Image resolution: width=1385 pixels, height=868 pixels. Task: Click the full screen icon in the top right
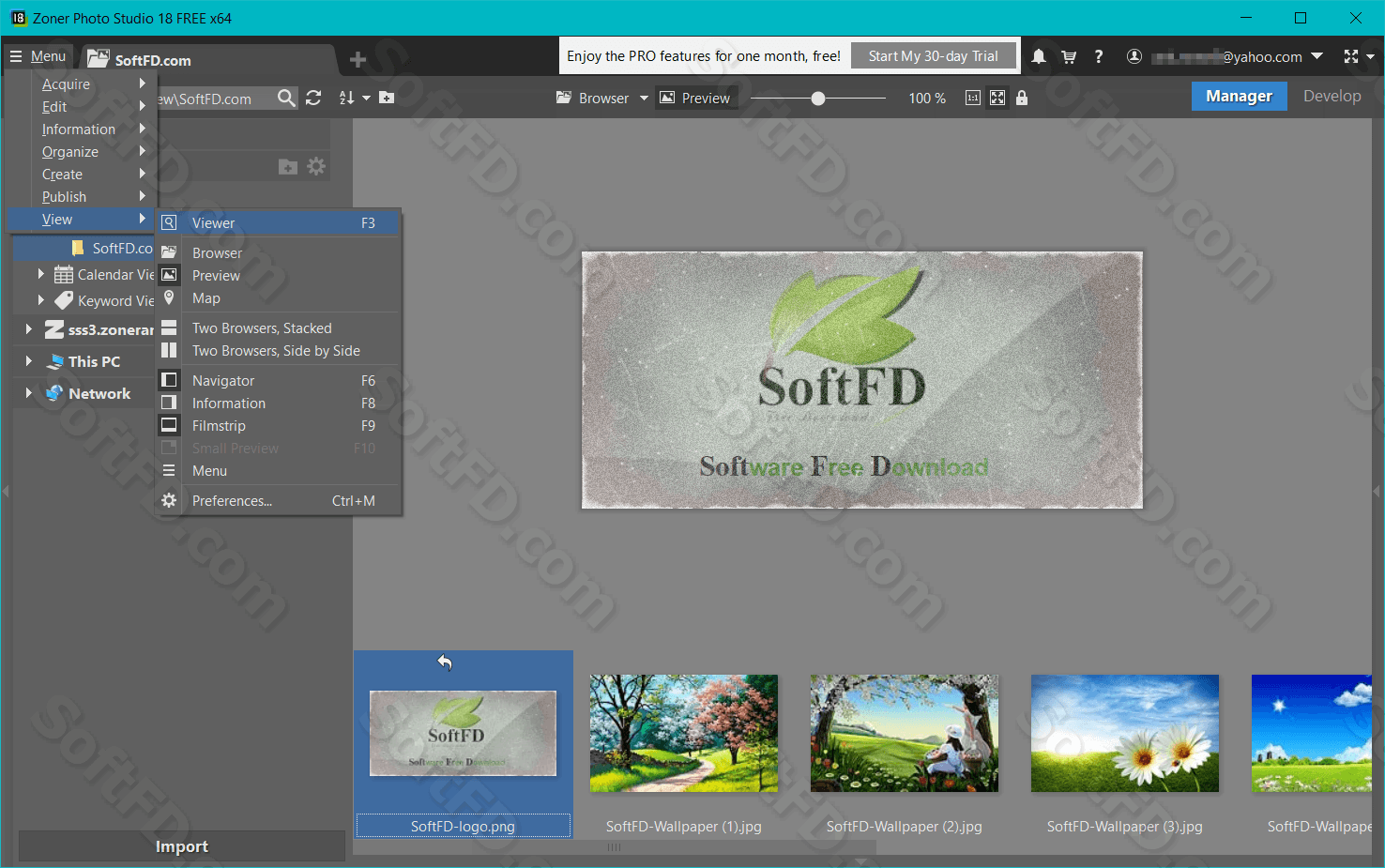coord(1350,56)
